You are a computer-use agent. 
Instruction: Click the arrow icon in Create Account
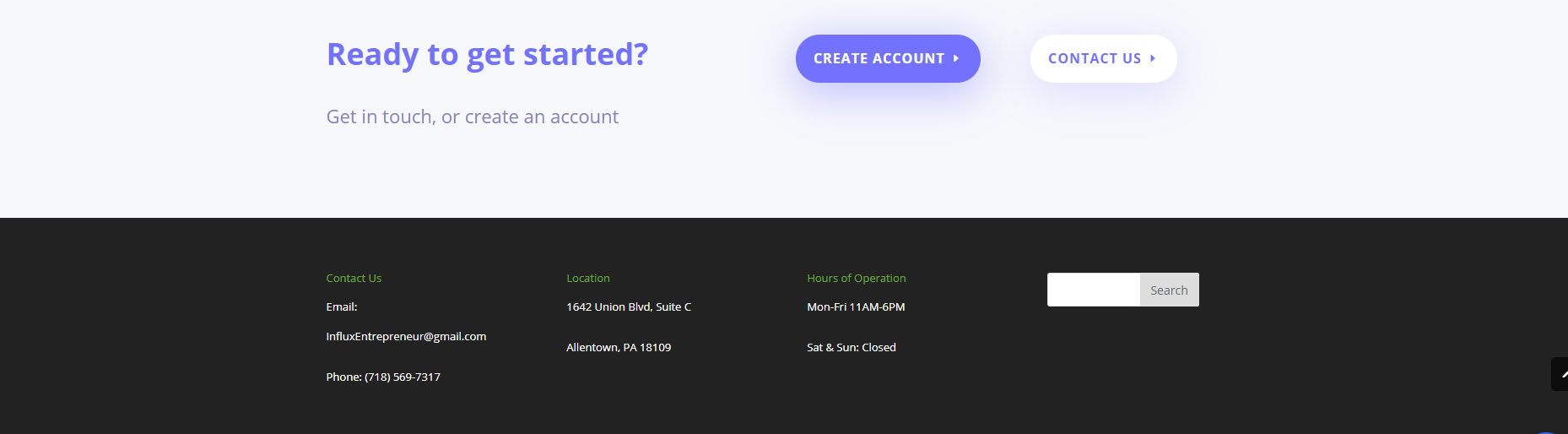(x=956, y=58)
